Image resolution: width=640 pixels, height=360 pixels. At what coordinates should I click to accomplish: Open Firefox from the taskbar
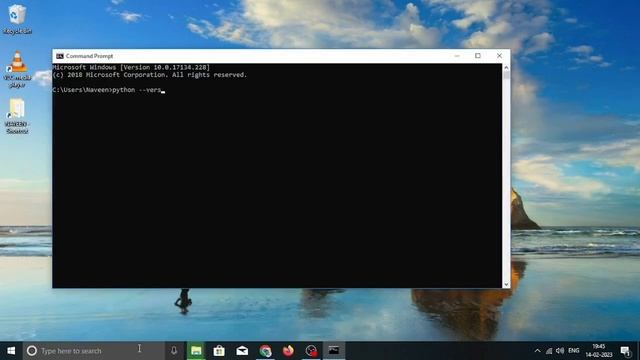[288, 351]
